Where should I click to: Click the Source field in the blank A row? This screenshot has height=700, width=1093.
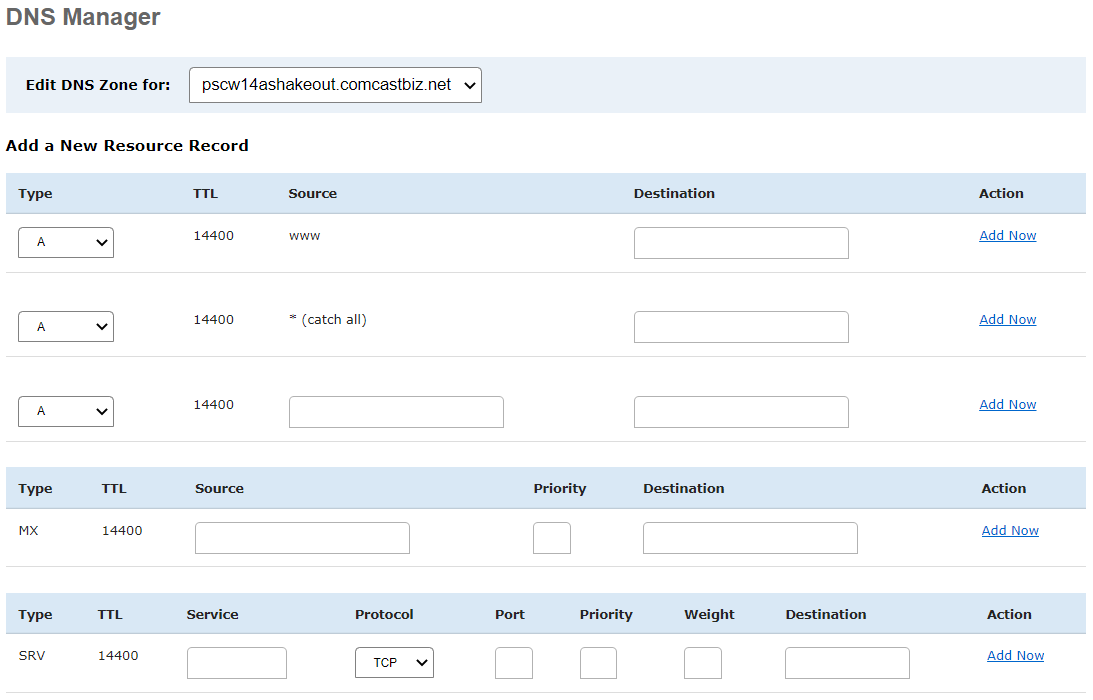click(x=395, y=411)
